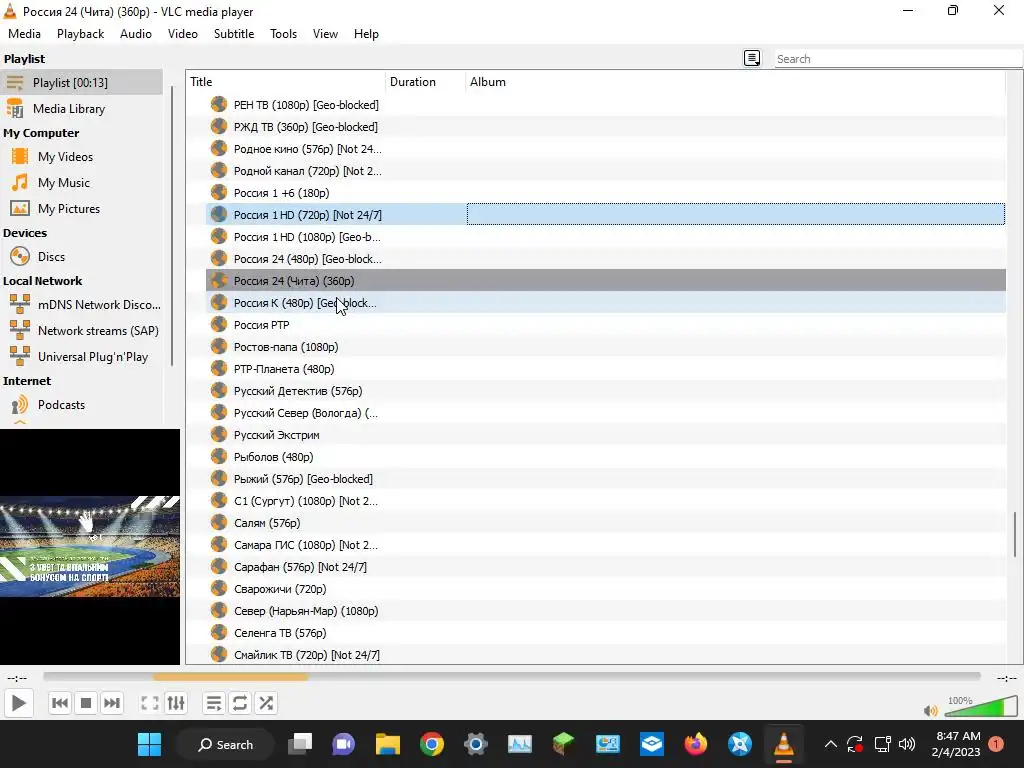
Task: Mute audio with speaker icon
Action: (x=931, y=711)
